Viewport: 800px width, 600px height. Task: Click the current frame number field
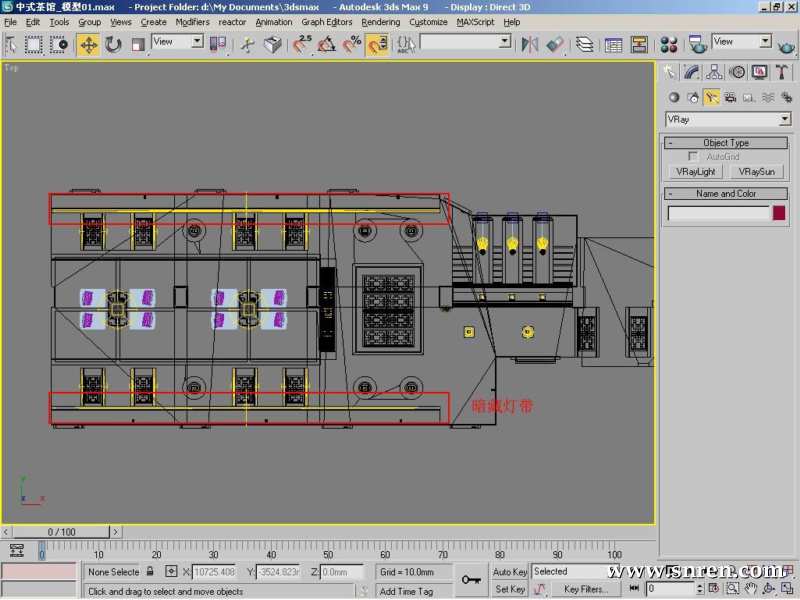[670, 589]
